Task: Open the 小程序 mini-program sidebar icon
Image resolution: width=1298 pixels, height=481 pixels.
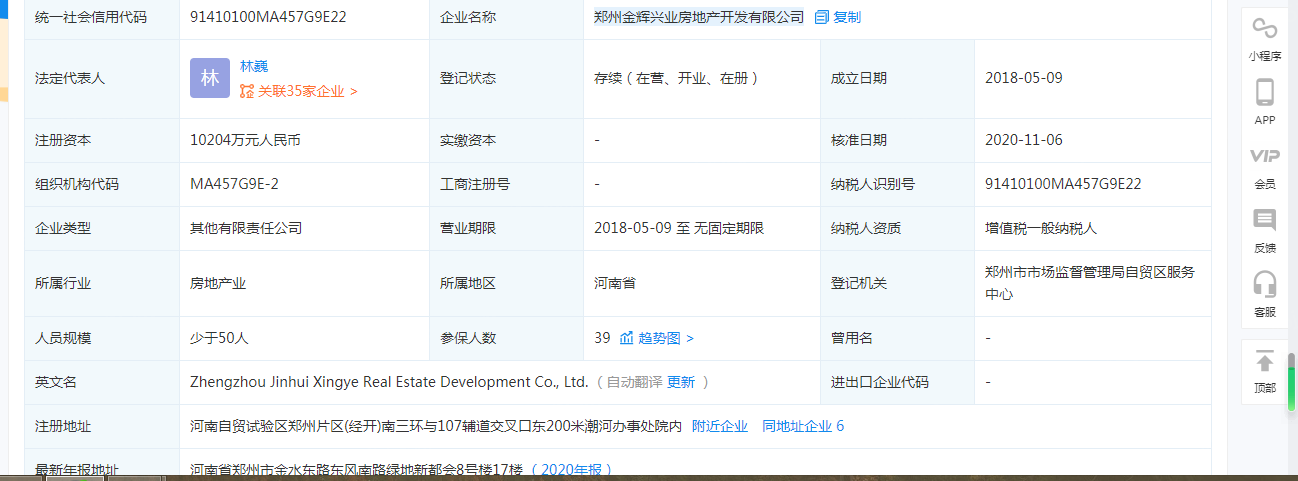Action: pyautogui.click(x=1265, y=29)
